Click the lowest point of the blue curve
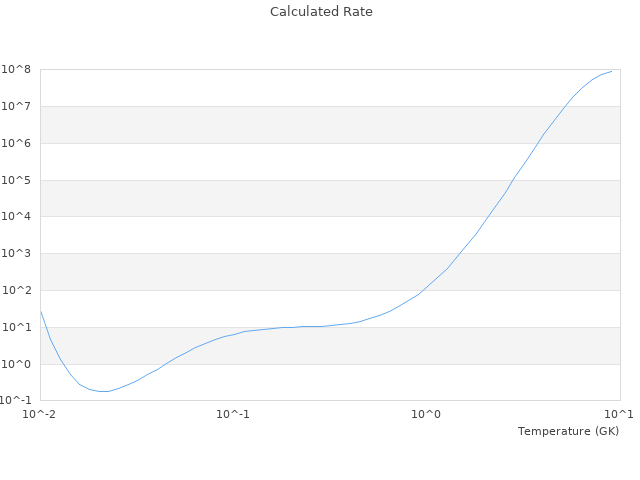 pos(103,391)
